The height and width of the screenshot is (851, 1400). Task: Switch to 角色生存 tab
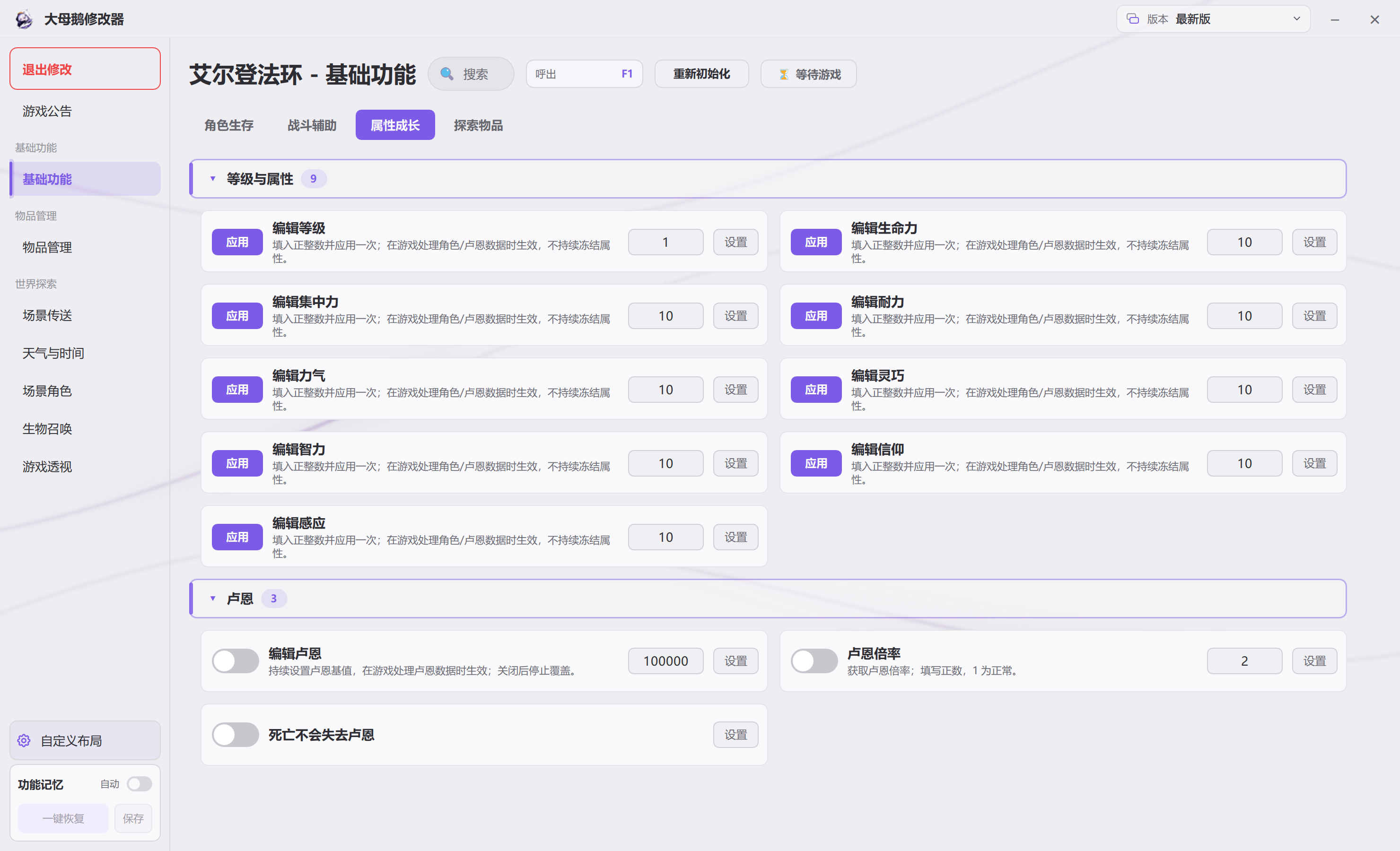(229, 125)
